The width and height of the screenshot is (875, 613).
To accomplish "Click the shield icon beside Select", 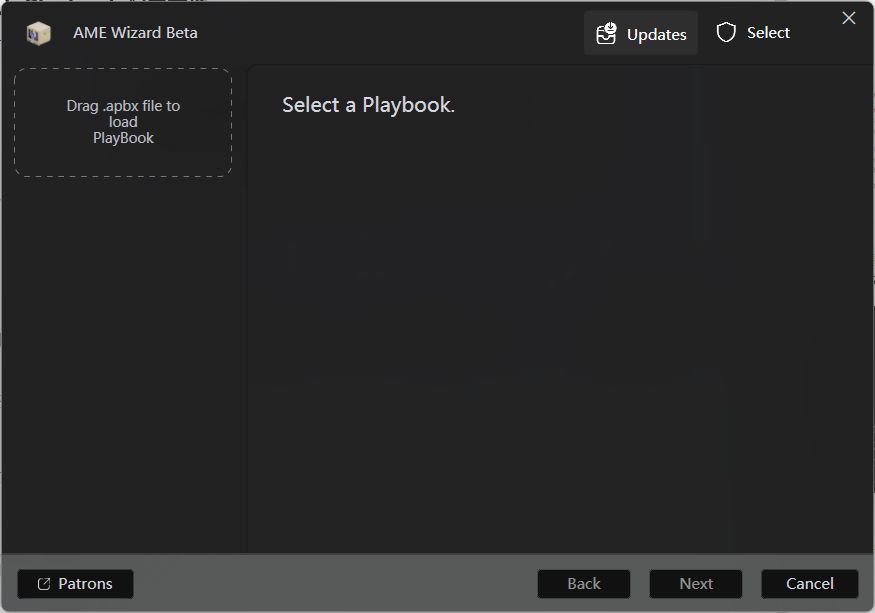I will click(726, 33).
